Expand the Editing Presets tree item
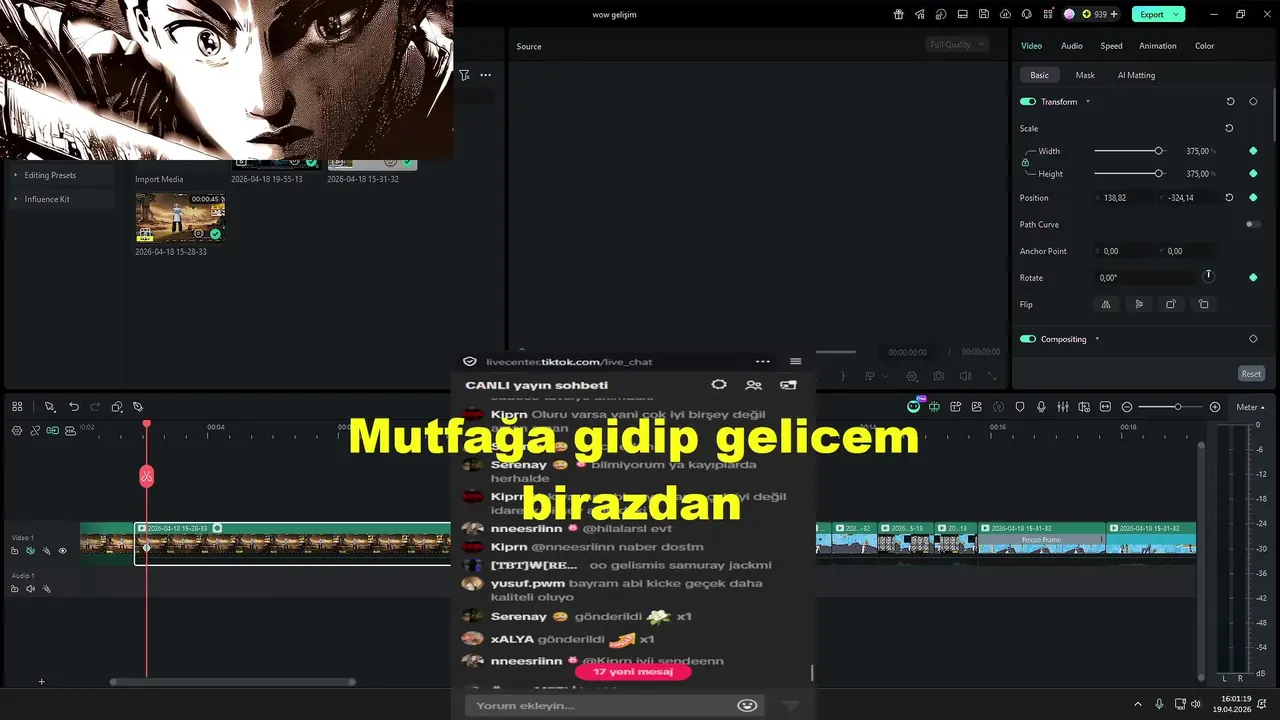 coord(15,175)
